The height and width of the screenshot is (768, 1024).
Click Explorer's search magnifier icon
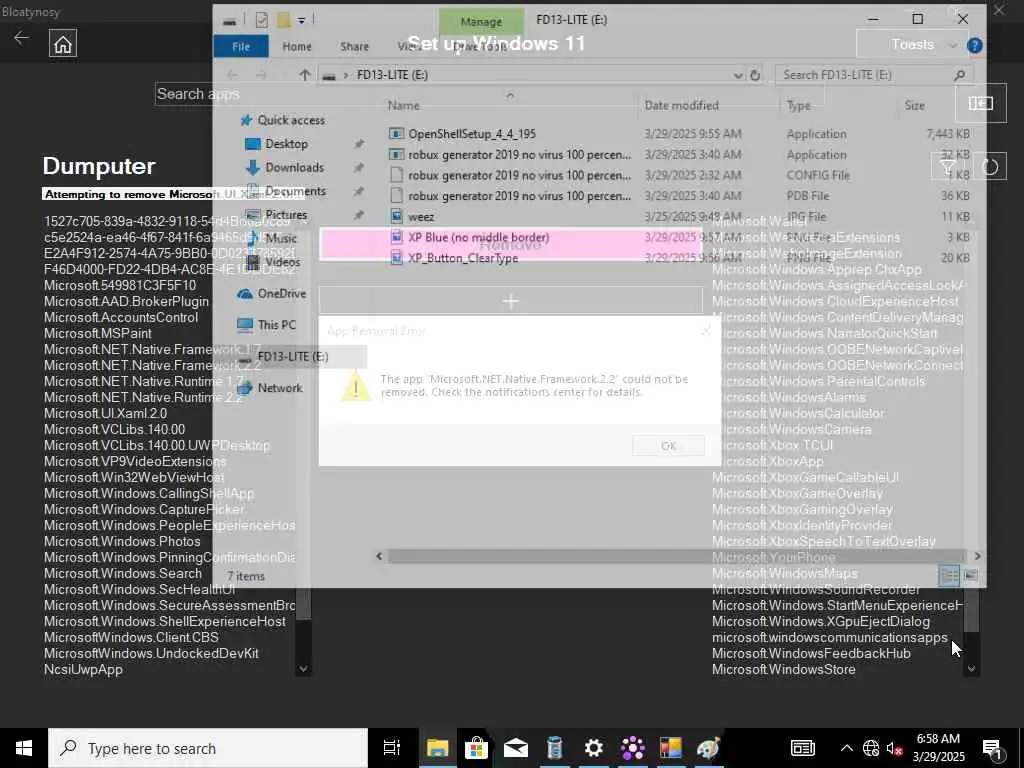[x=959, y=75]
